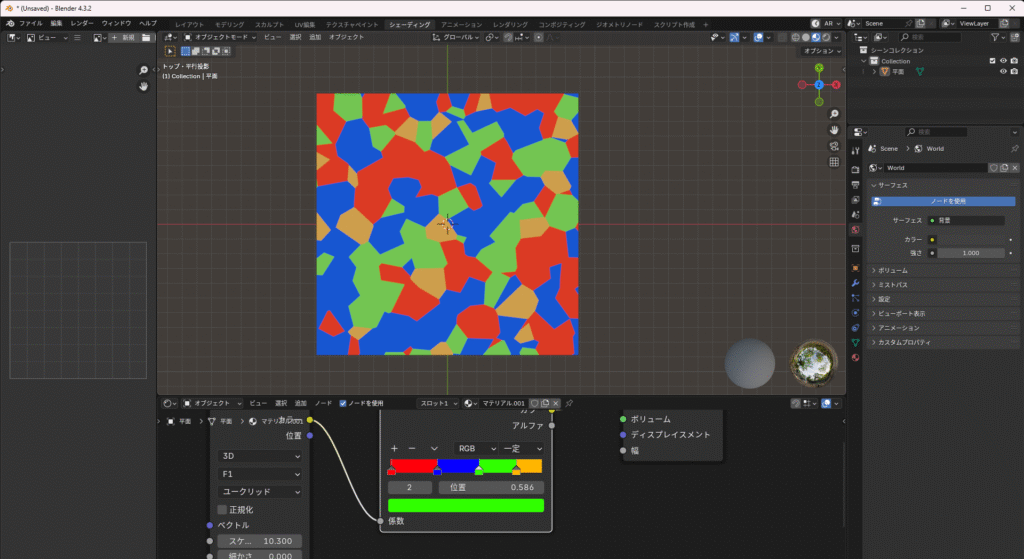Open the Material properties tab icon

point(856,358)
